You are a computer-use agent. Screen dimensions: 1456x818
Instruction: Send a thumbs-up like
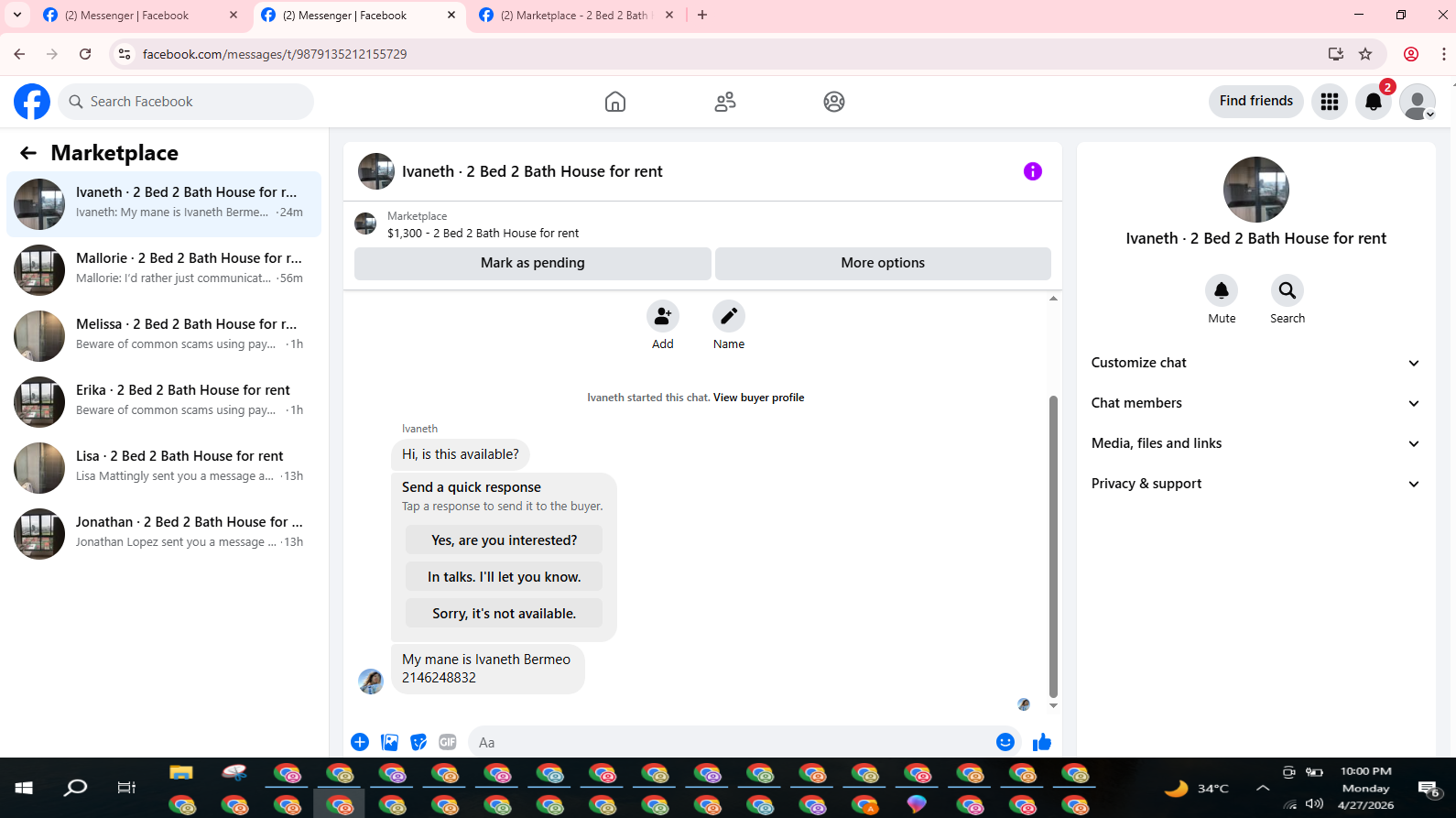pyautogui.click(x=1042, y=742)
